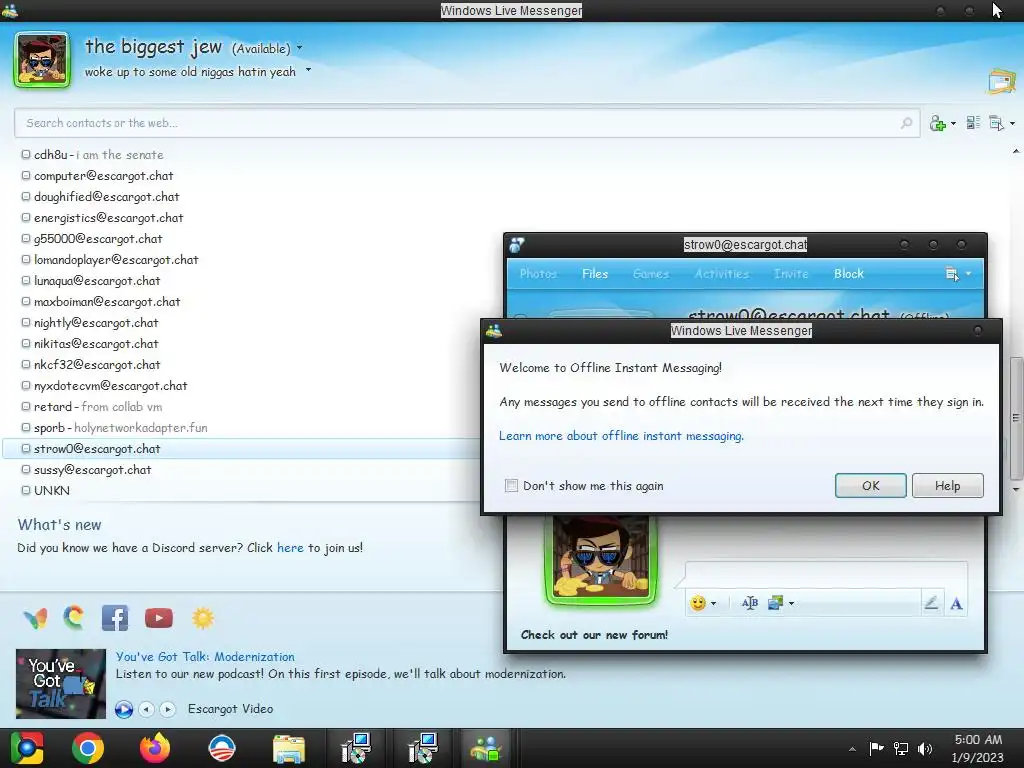The height and width of the screenshot is (768, 1024).
Task: Click the user display picture in main window
Action: pyautogui.click(x=42, y=59)
